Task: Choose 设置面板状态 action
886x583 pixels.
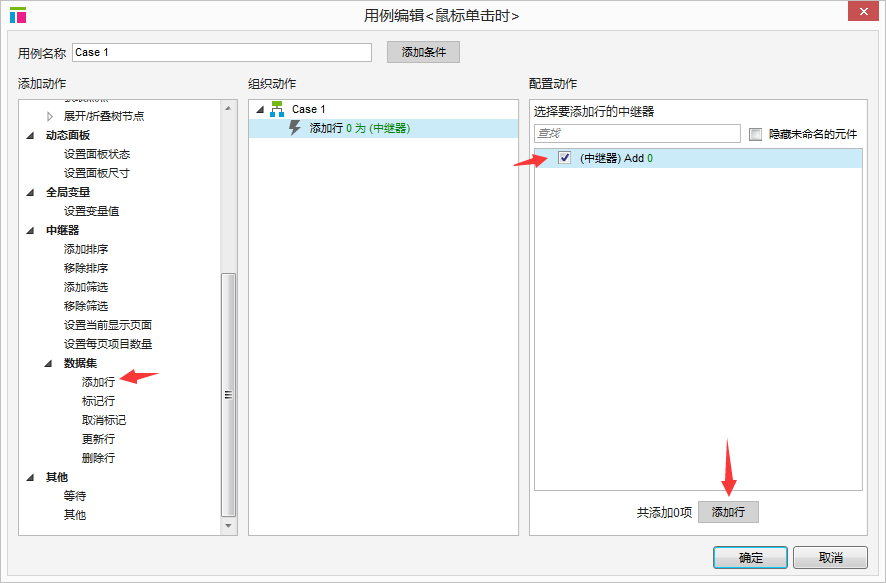Action: [x=97, y=154]
